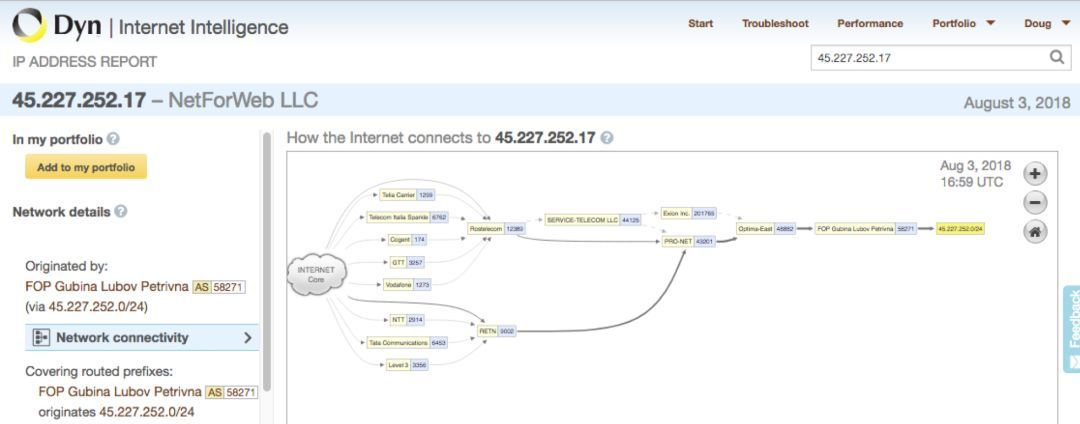Open the 45.227.252.0/24 originates prefix link

pos(147,412)
